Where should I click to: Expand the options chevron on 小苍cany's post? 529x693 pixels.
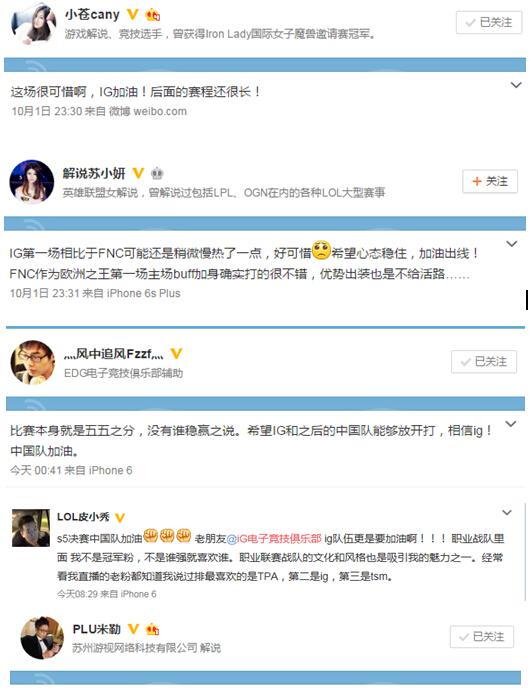coord(516,85)
